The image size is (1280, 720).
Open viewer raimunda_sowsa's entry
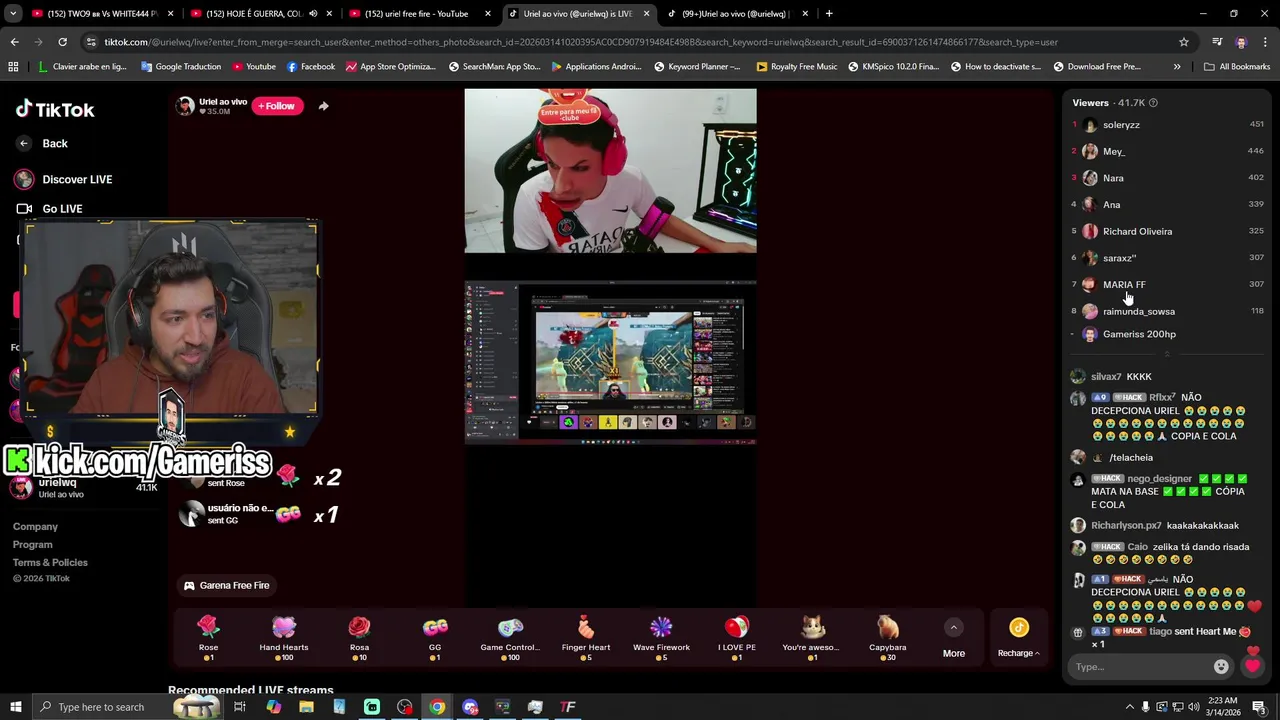[1167, 311]
